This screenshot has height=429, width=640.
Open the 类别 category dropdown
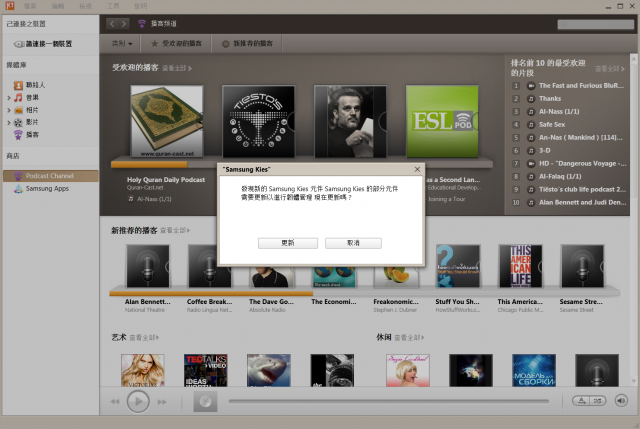coord(122,43)
